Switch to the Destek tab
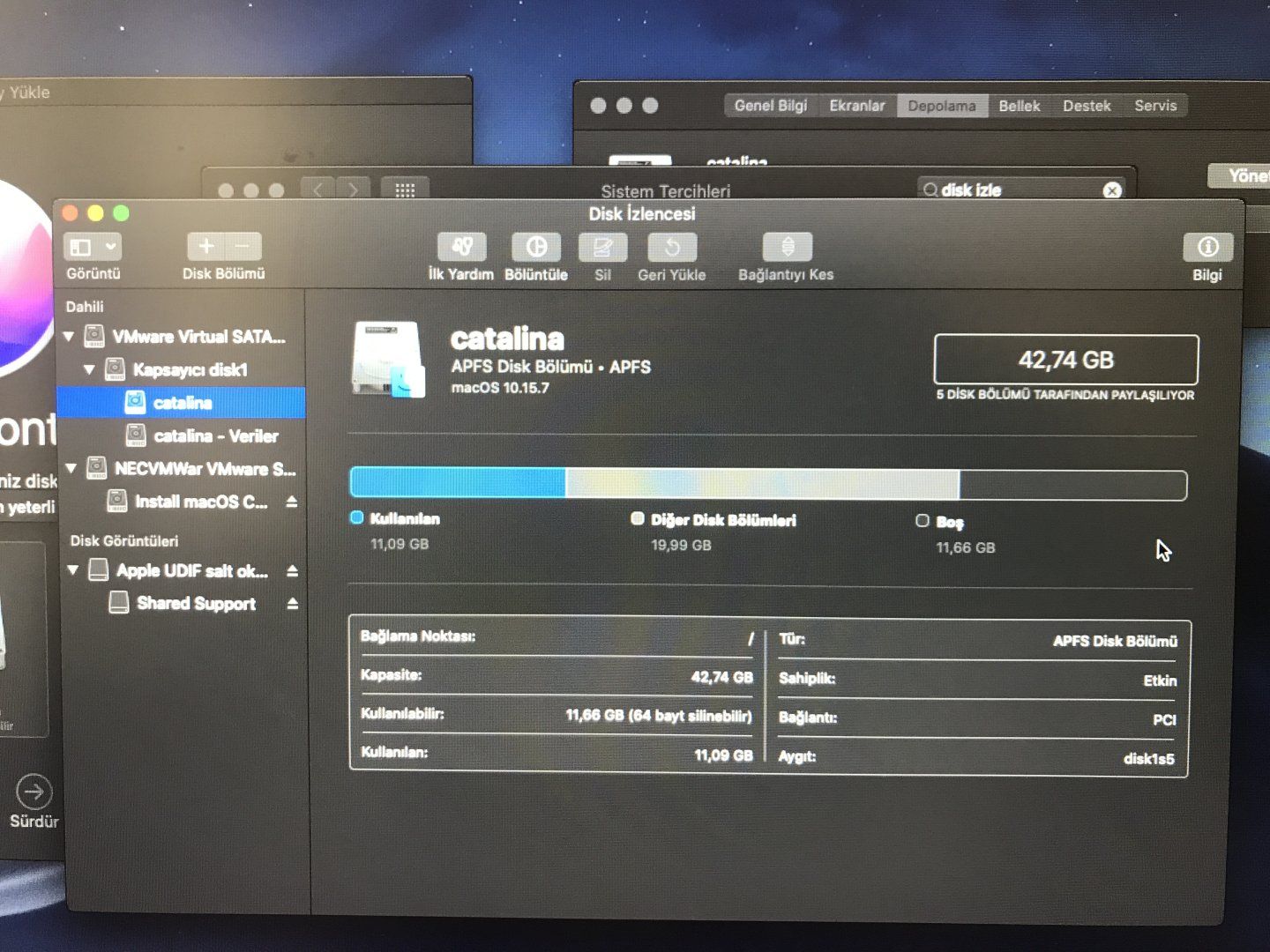Screen dimensions: 1270x952 point(1087,106)
